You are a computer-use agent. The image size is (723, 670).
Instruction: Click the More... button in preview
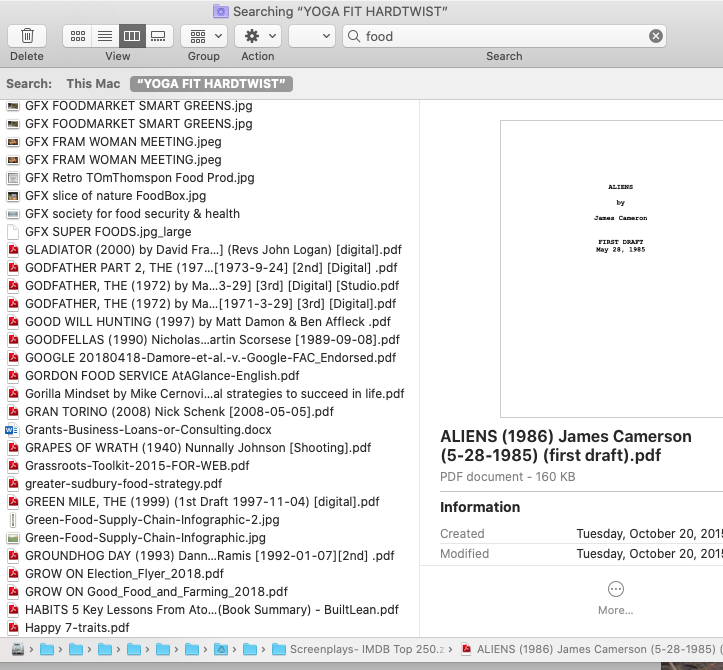pyautogui.click(x=616, y=599)
